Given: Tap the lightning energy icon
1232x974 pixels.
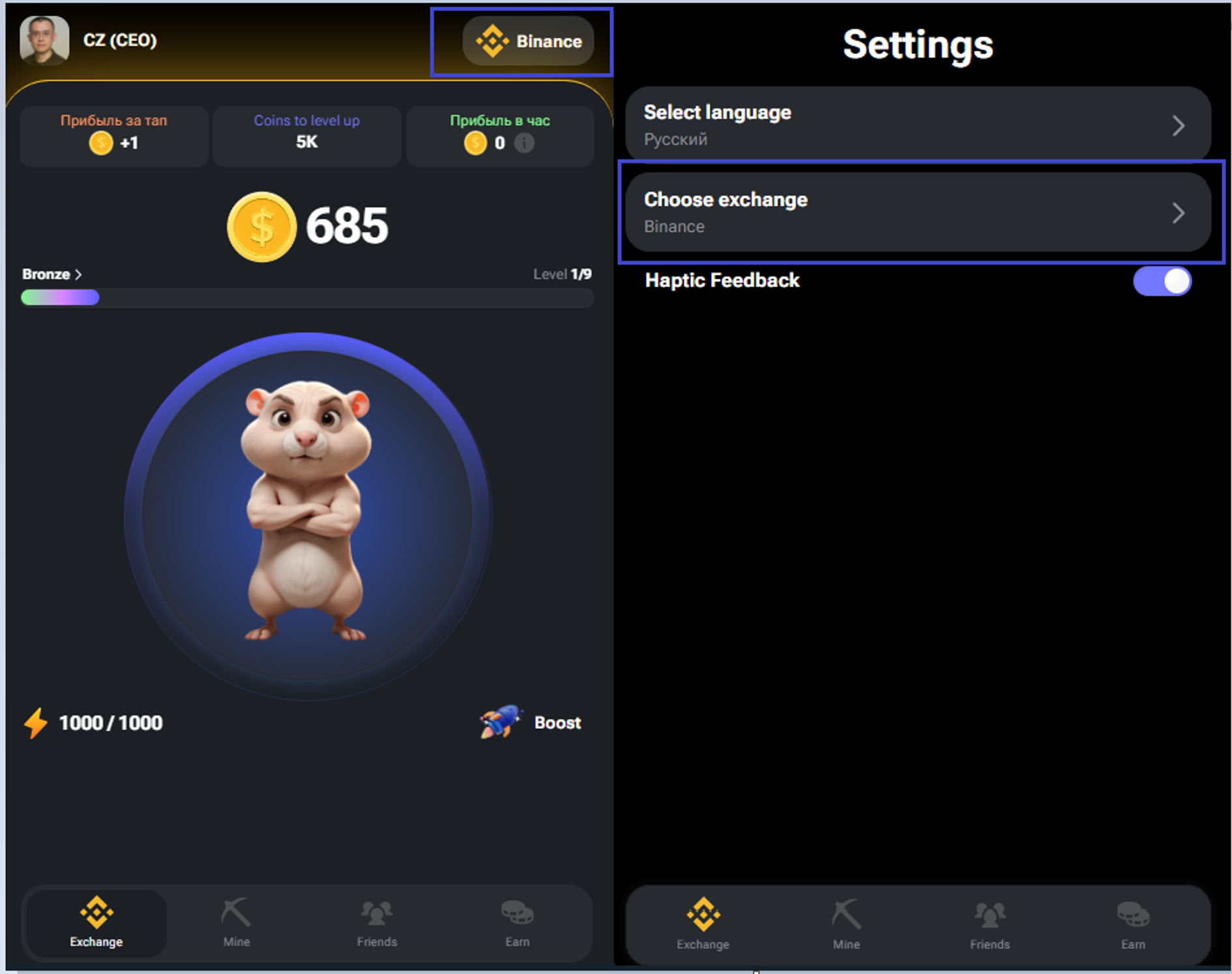Looking at the screenshot, I should (36, 723).
